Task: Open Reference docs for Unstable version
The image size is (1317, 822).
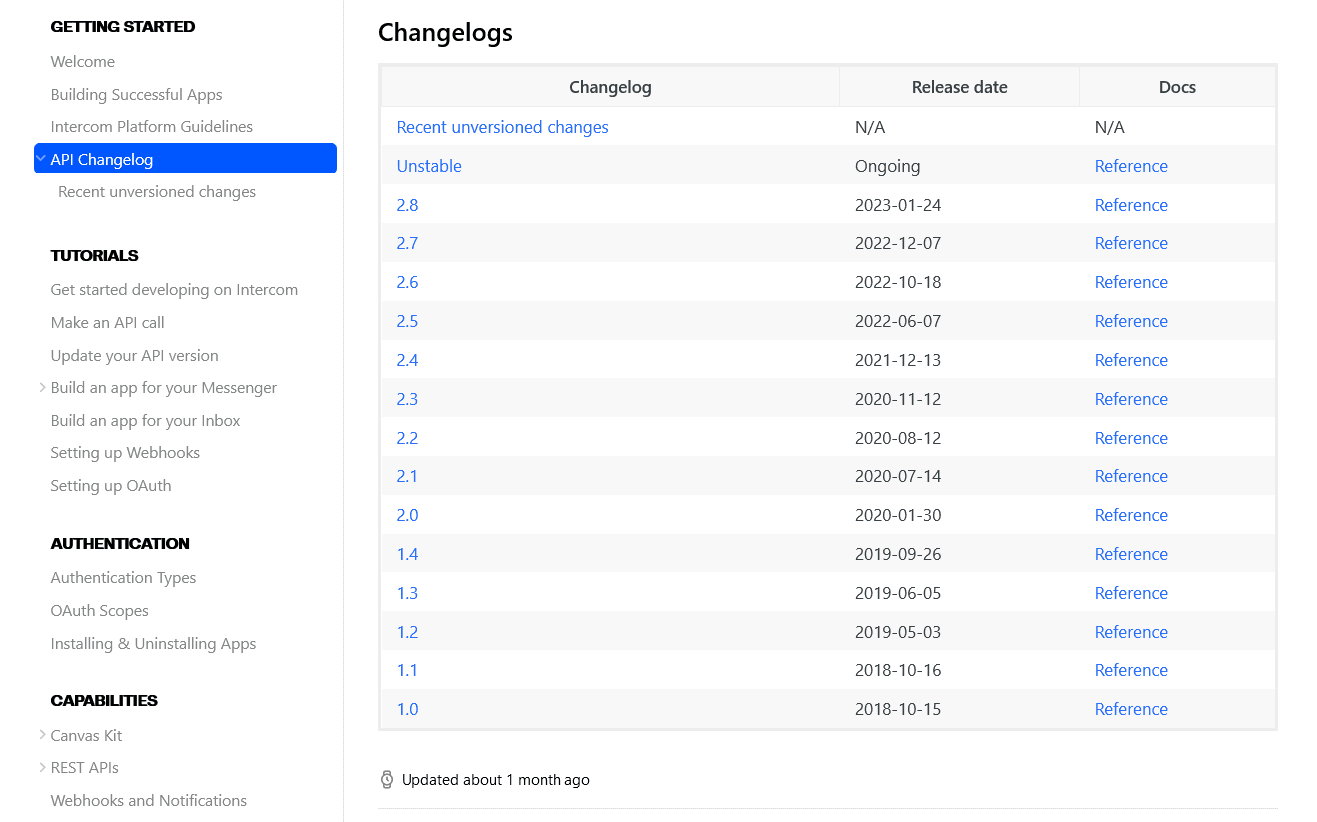Action: 1131,166
